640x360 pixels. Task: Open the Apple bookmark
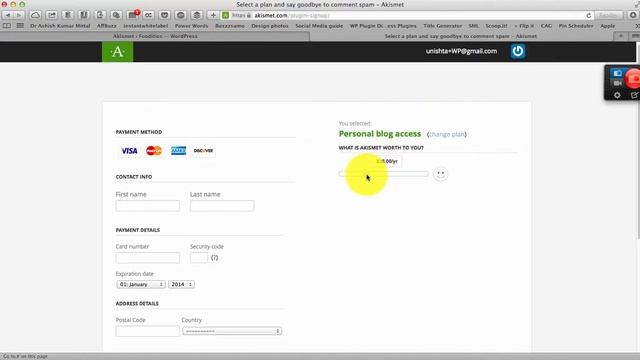(x=607, y=26)
